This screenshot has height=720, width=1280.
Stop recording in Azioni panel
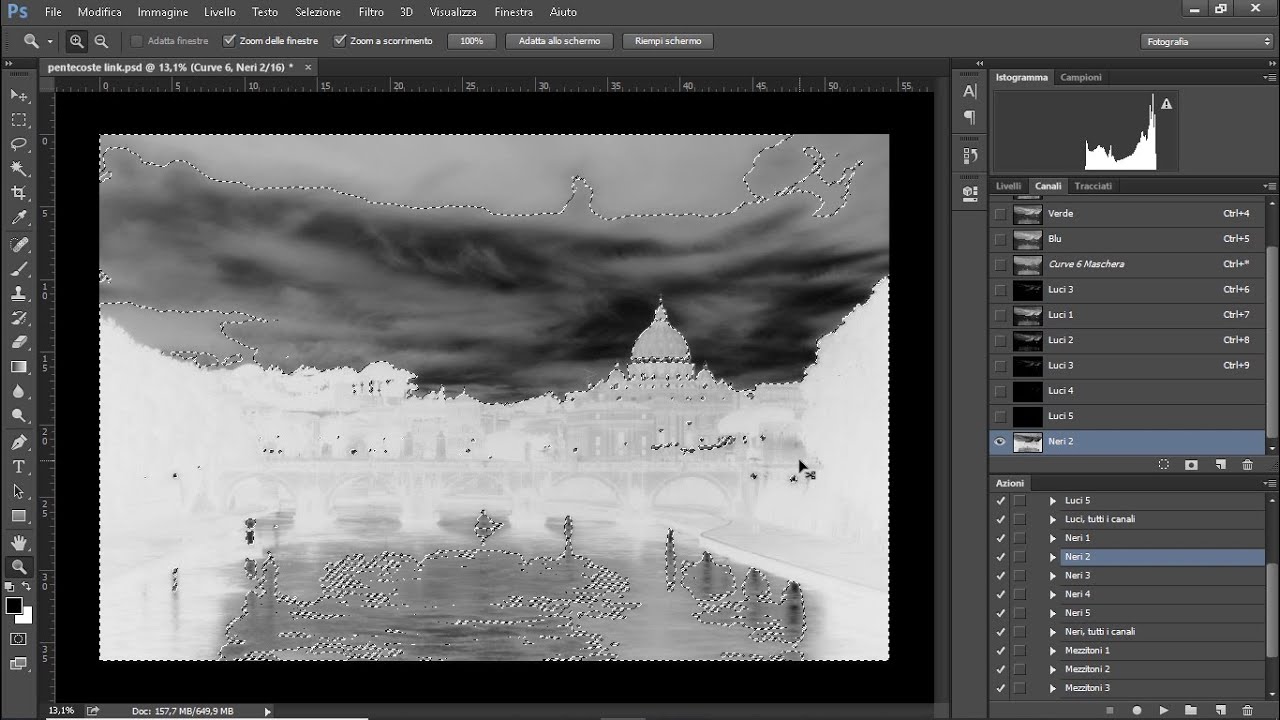(1109, 710)
